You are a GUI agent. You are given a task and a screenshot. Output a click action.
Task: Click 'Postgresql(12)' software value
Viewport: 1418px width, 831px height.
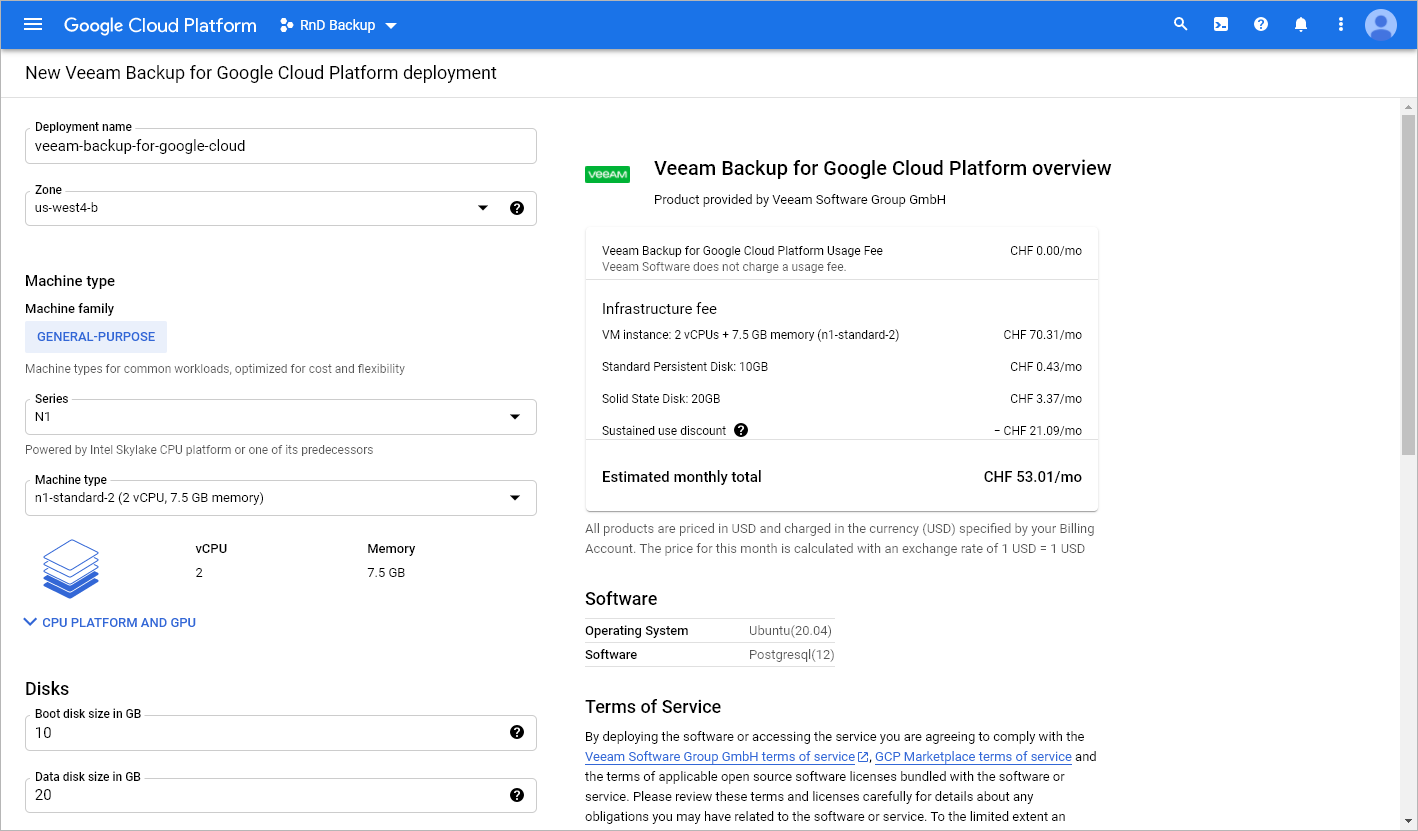tap(791, 655)
